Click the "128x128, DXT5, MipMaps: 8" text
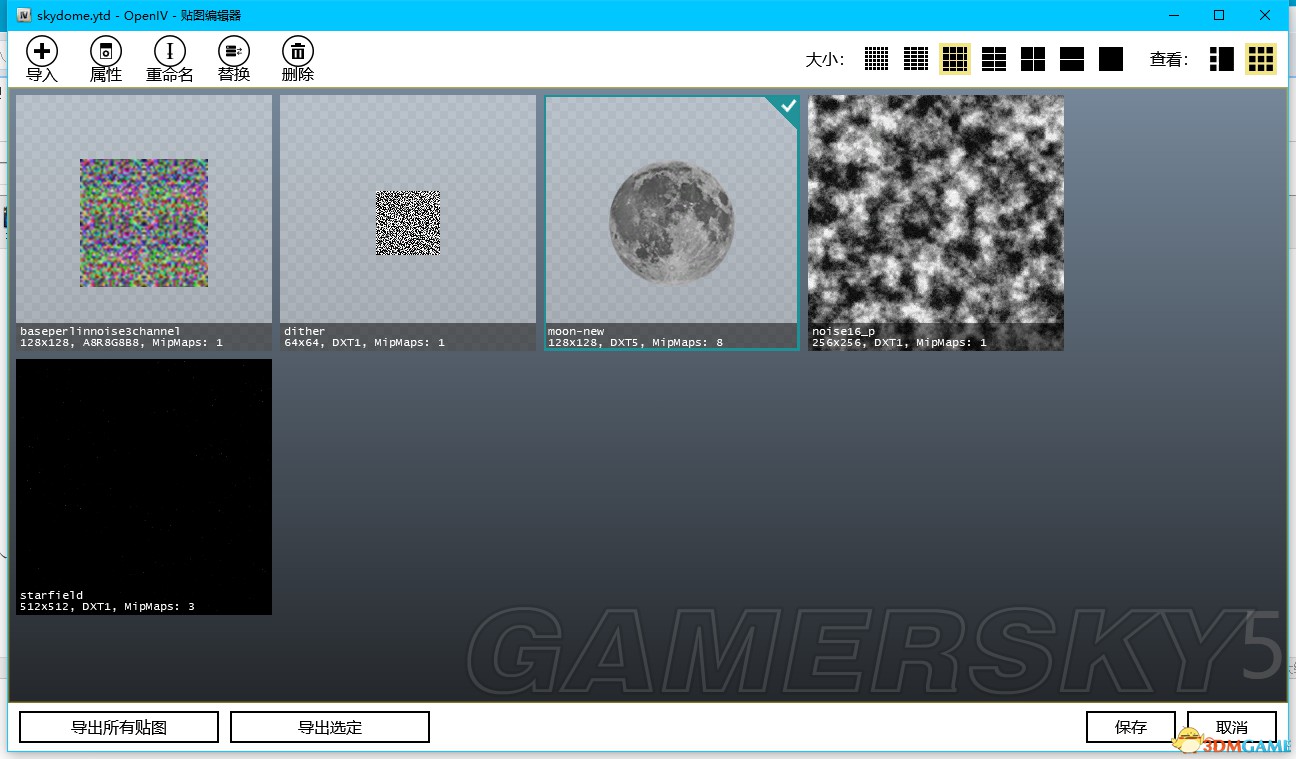Screen dimensions: 1296x759 [635, 343]
